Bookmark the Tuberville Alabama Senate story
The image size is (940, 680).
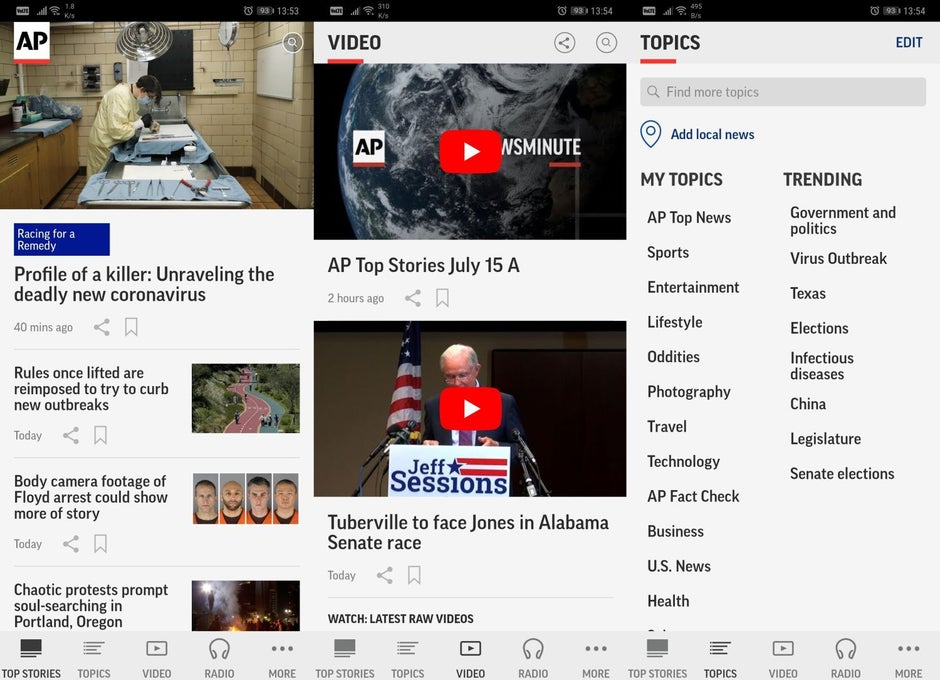pos(414,575)
